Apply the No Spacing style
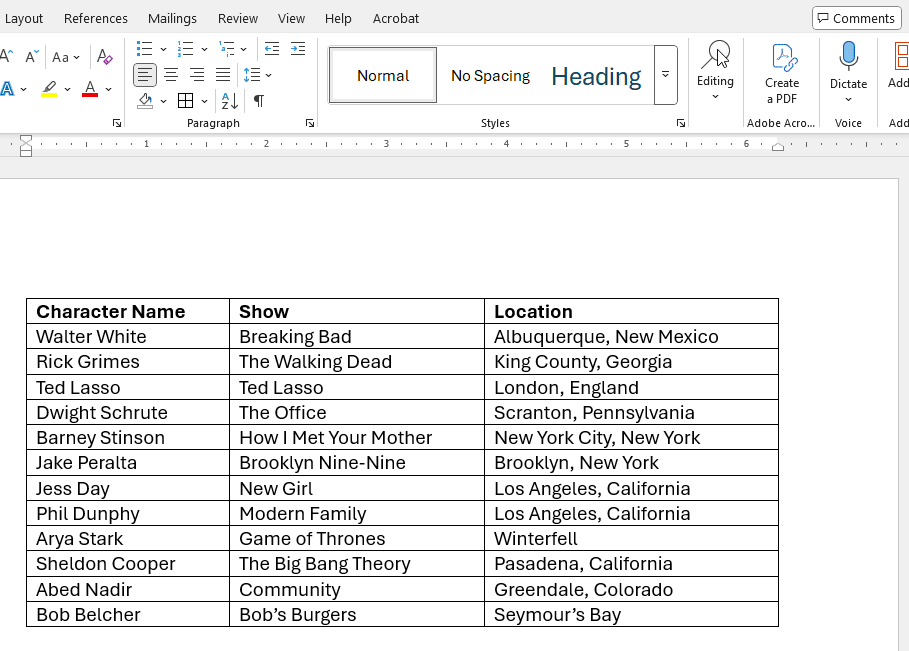The image size is (909, 651). [x=490, y=76]
